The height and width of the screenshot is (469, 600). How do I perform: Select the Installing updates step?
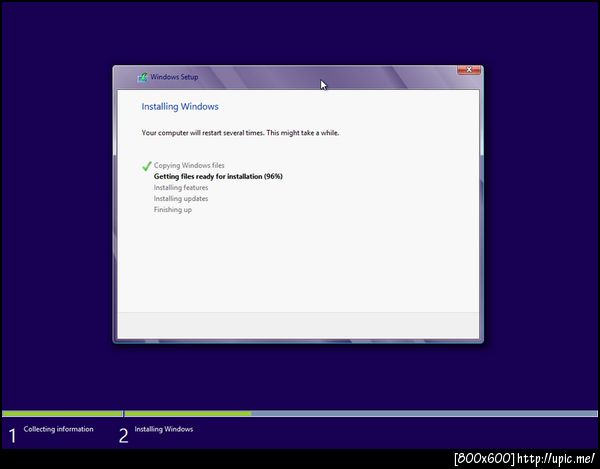point(181,199)
